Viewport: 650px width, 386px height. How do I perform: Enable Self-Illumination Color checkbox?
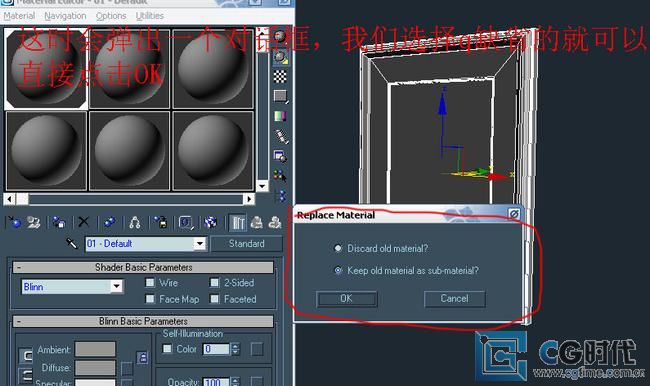click(x=167, y=349)
